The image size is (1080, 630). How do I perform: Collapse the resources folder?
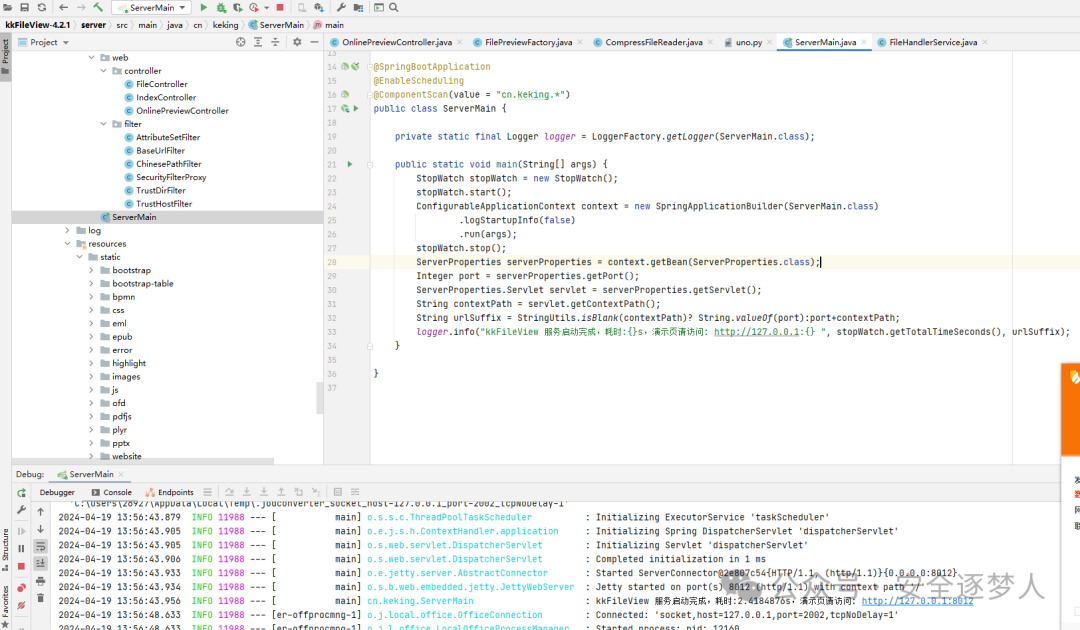click(x=67, y=244)
